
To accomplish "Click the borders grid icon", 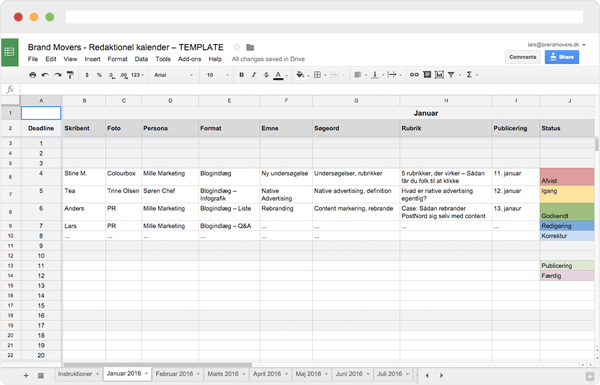I will 317,75.
